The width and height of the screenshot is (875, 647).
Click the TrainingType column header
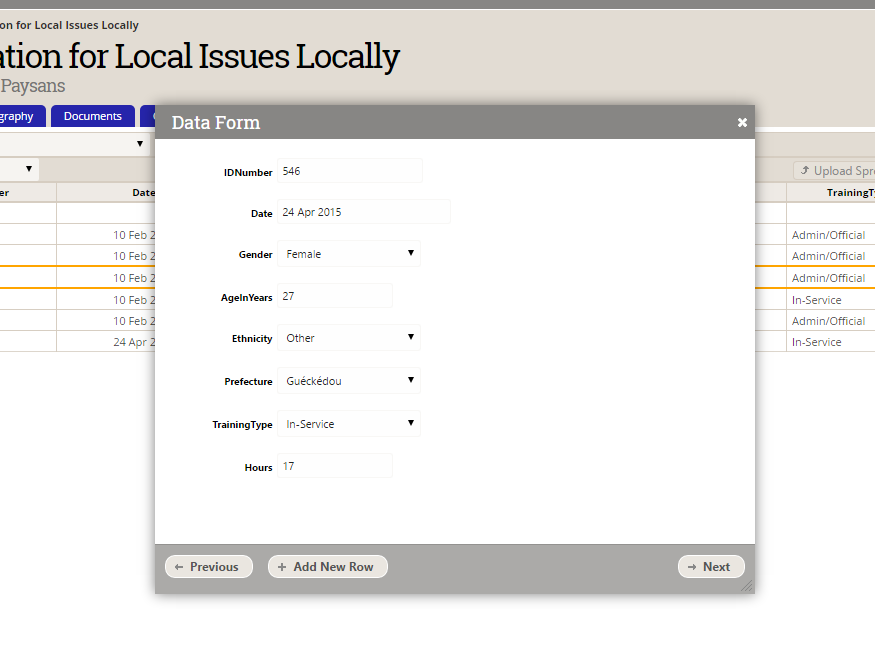[x=831, y=193]
